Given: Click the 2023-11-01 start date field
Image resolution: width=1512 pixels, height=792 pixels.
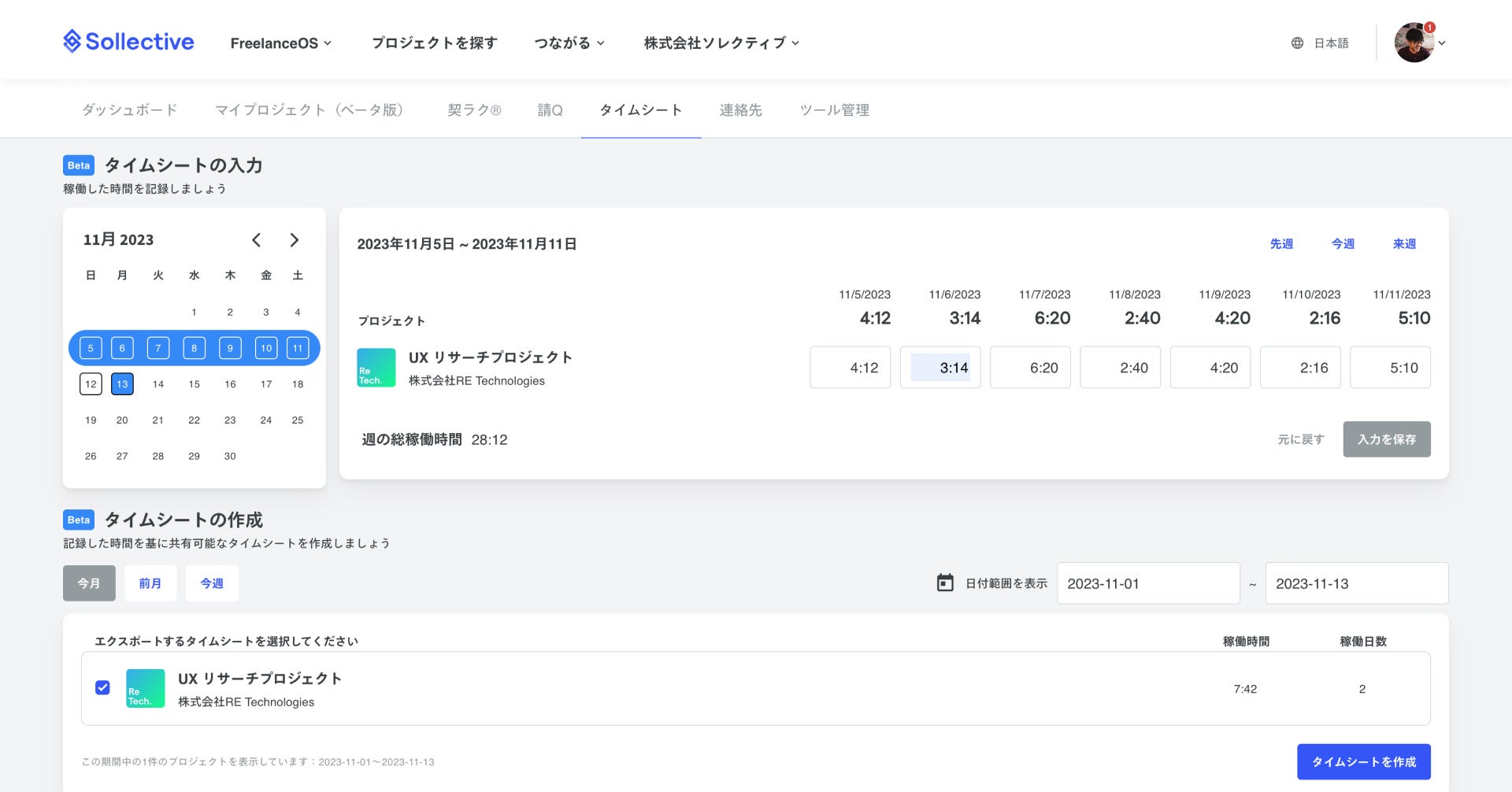Looking at the screenshot, I should point(1147,583).
